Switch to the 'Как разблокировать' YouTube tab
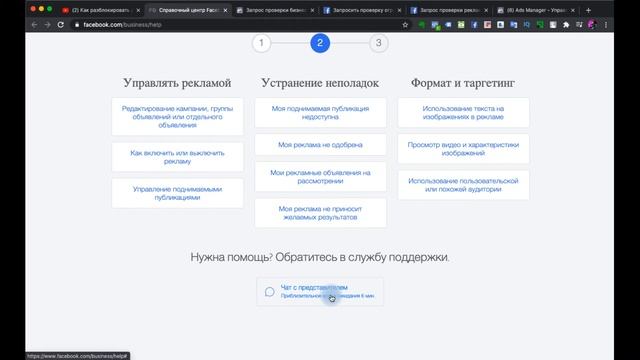640x360 pixels. click(100, 10)
